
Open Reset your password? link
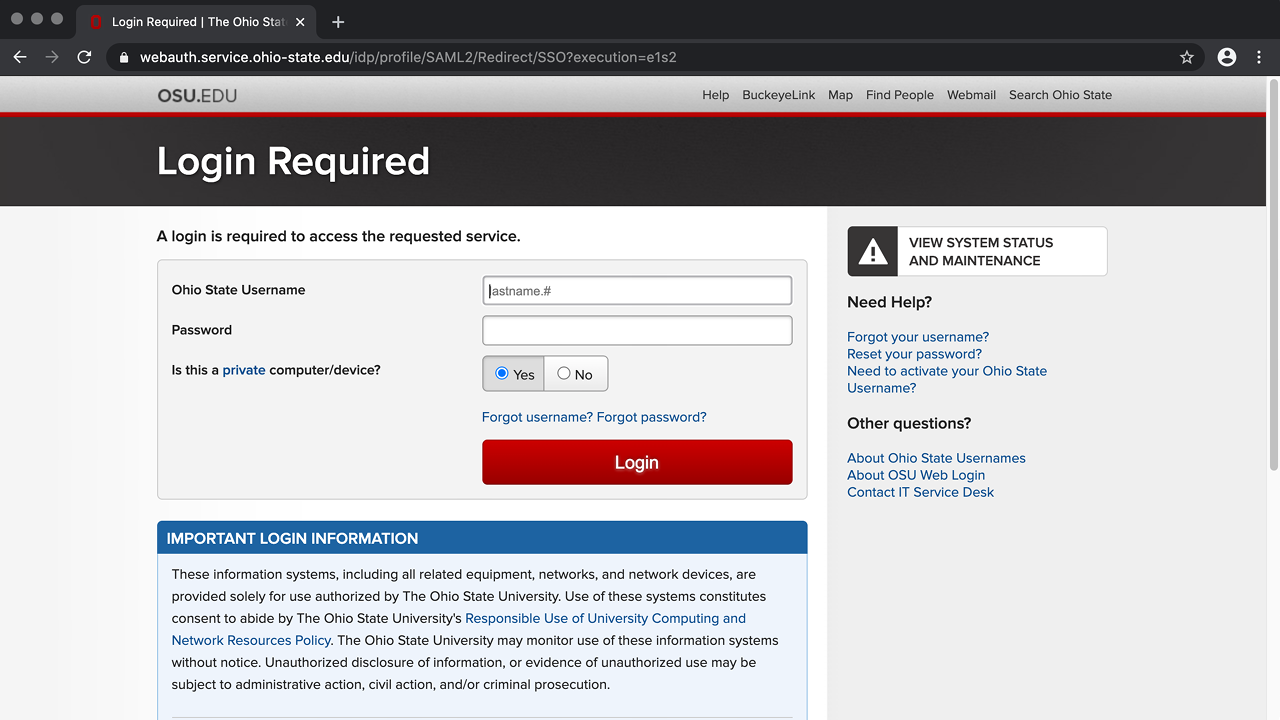tap(914, 354)
